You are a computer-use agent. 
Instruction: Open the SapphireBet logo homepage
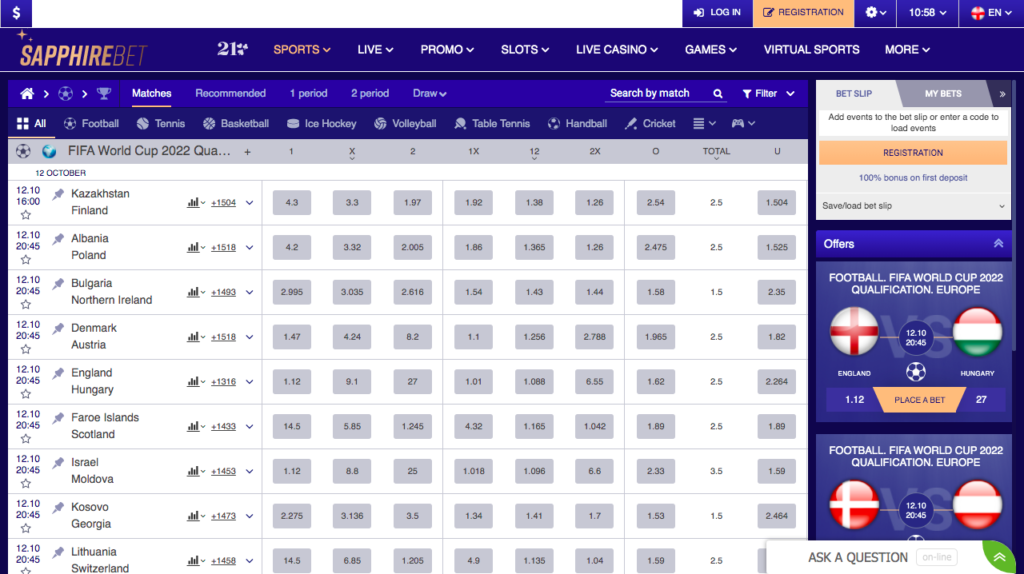(x=82, y=49)
